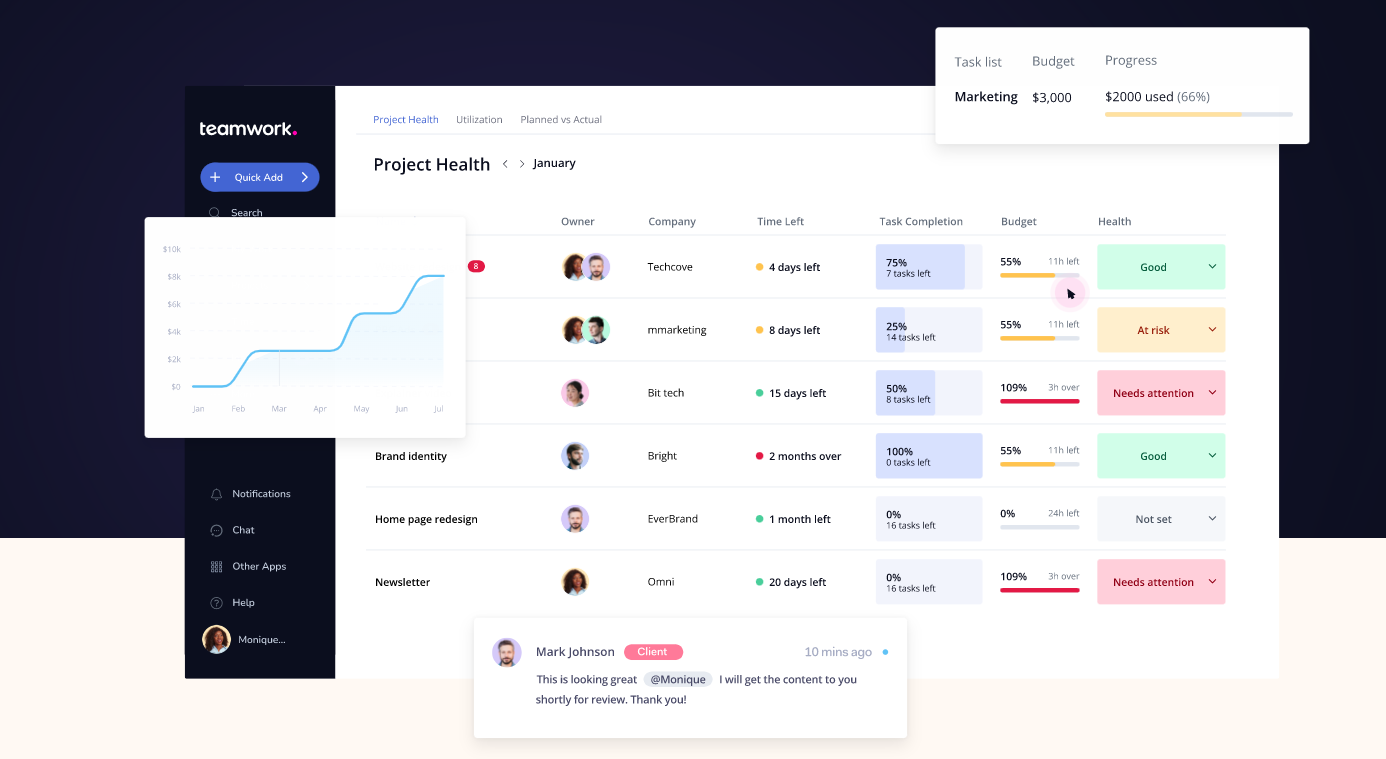Viewport: 1386px width, 759px height.
Task: Click the Owner column header
Action: point(578,222)
